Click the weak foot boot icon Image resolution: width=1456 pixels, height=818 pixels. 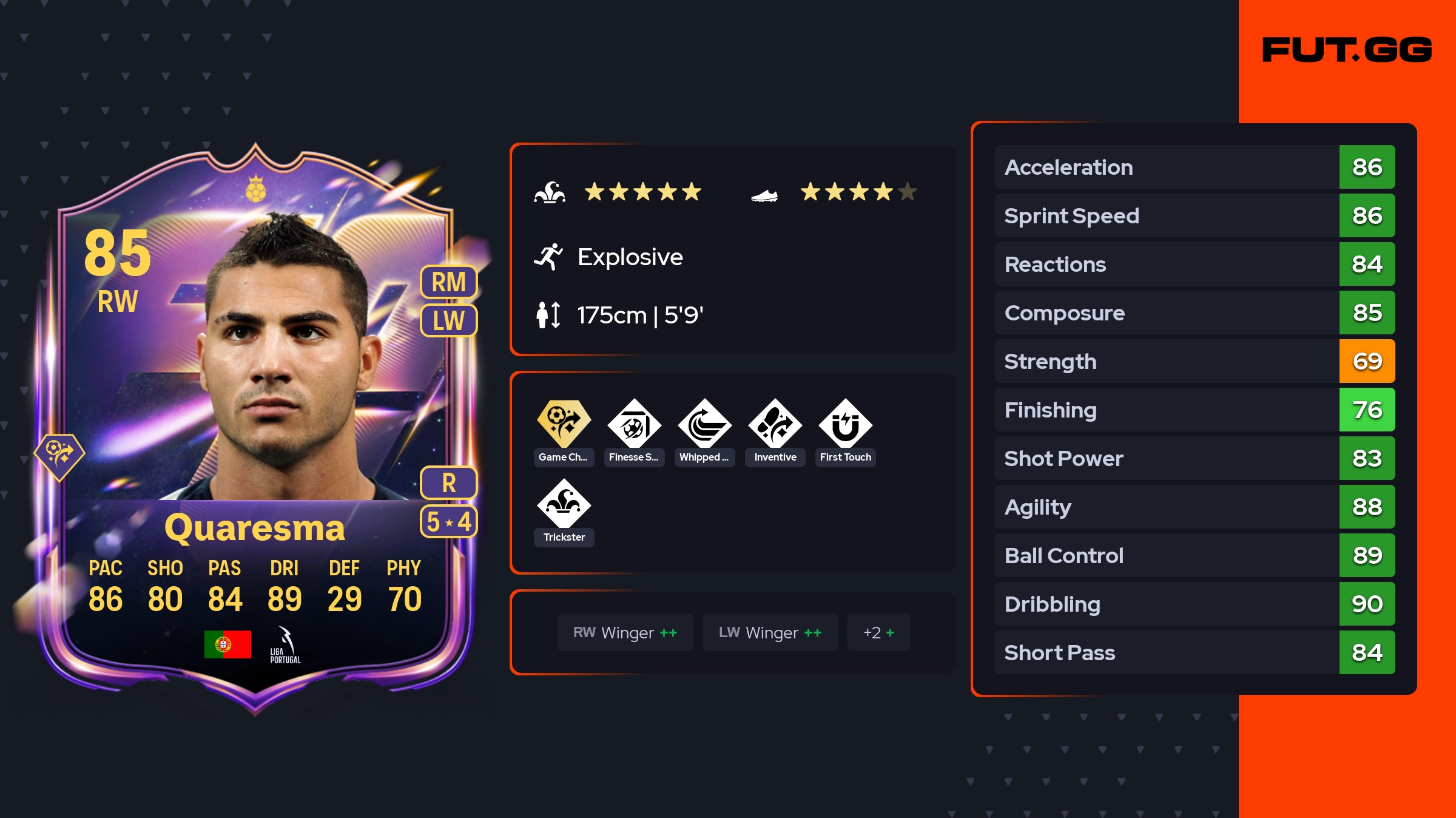point(764,195)
